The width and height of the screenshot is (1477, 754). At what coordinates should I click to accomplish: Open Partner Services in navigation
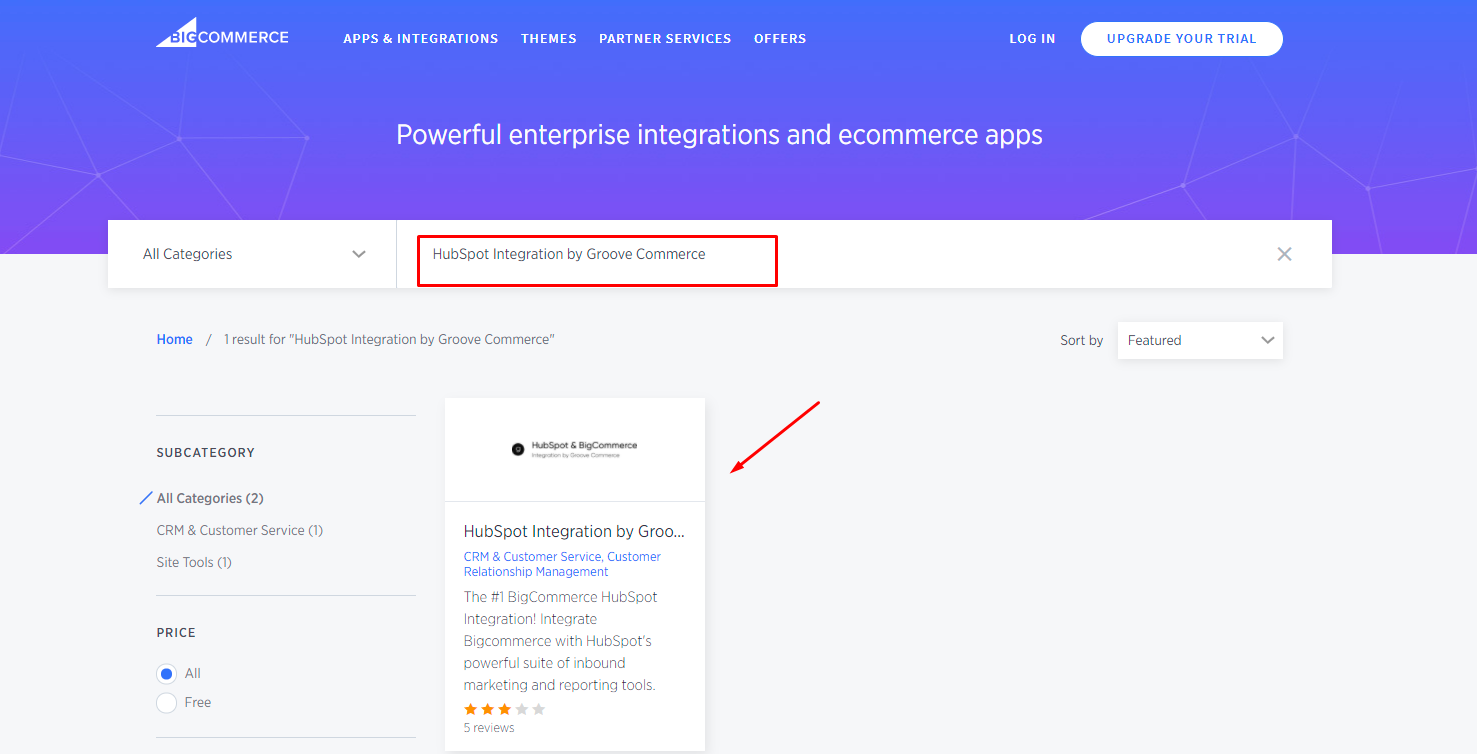665,39
